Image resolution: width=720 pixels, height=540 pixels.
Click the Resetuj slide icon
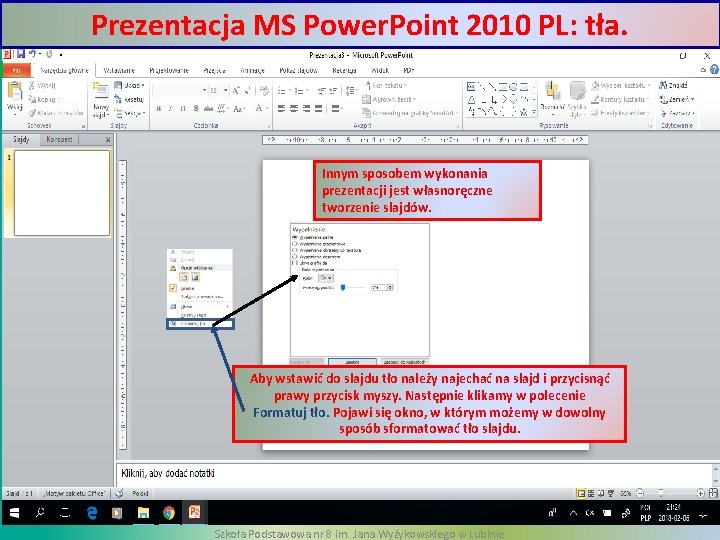point(118,99)
